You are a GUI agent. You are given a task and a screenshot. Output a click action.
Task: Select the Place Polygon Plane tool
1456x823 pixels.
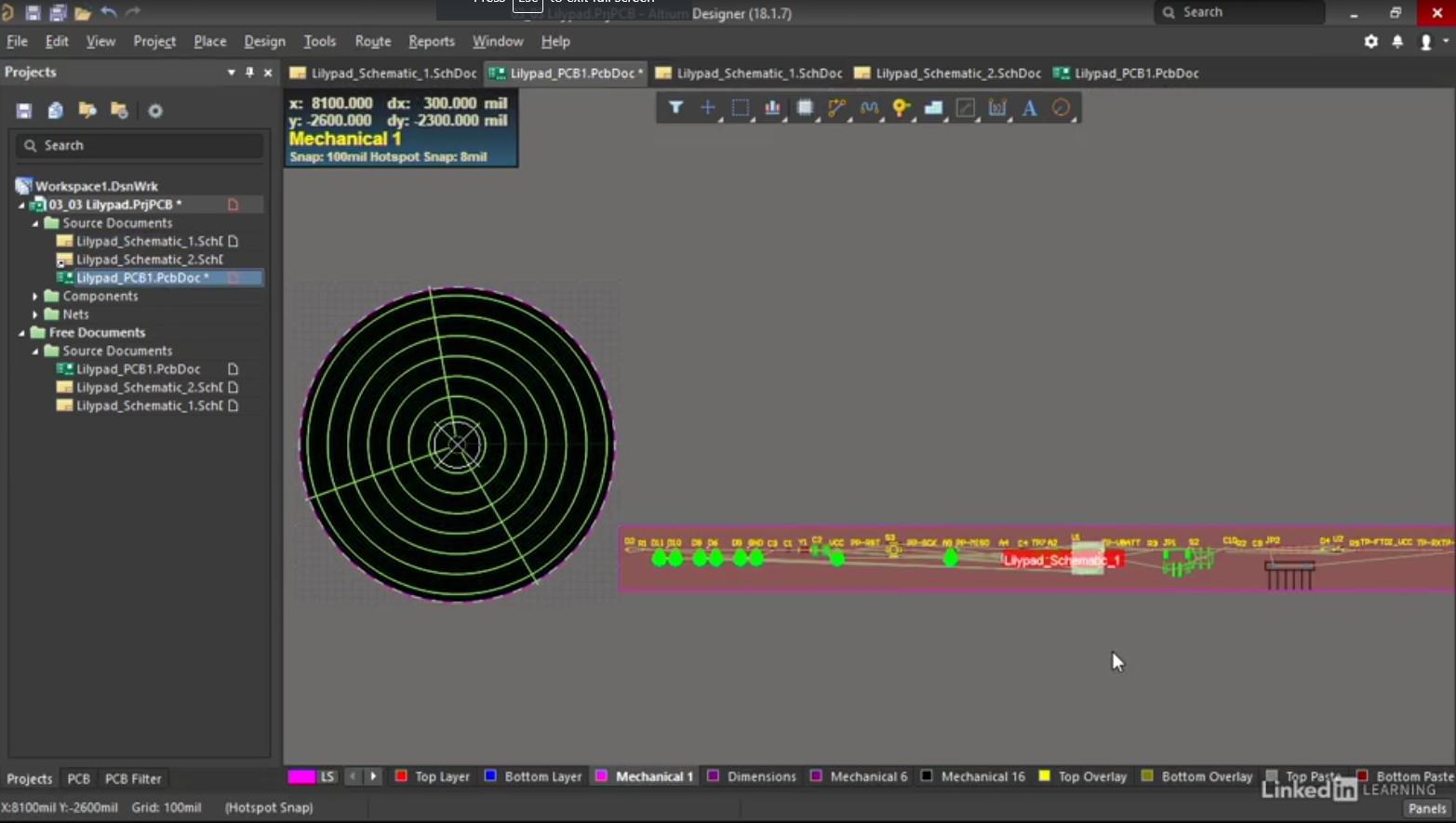[x=933, y=108]
